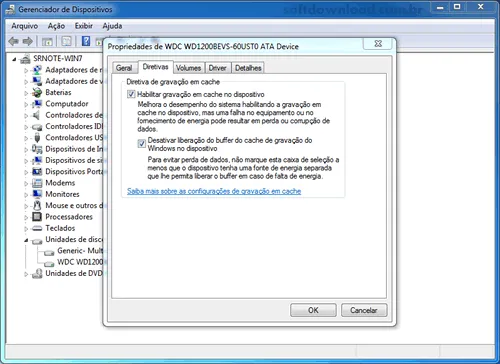Open Saiba mais sobre configurações de cache link

(214, 191)
